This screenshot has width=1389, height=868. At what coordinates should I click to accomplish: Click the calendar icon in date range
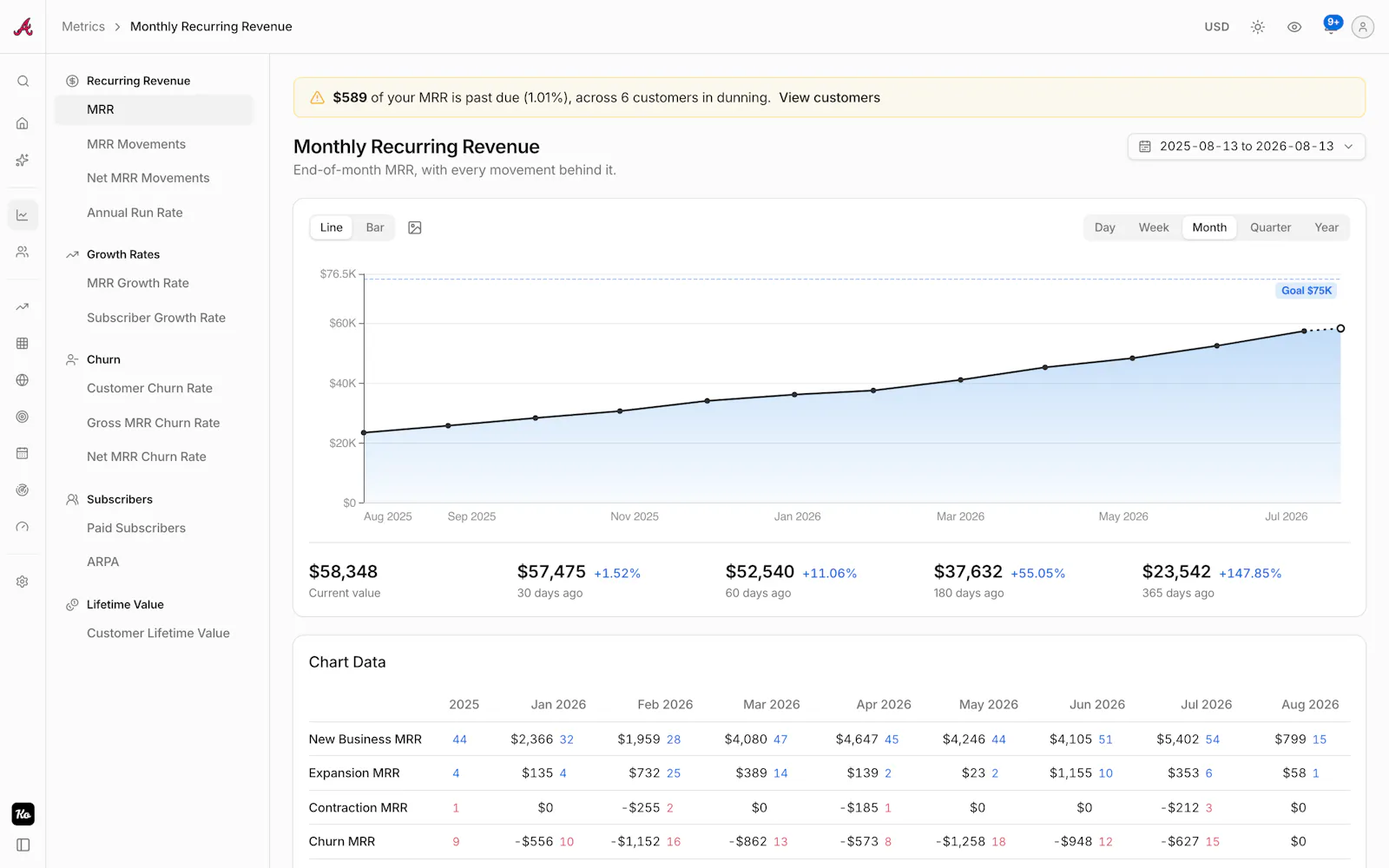point(1145,147)
